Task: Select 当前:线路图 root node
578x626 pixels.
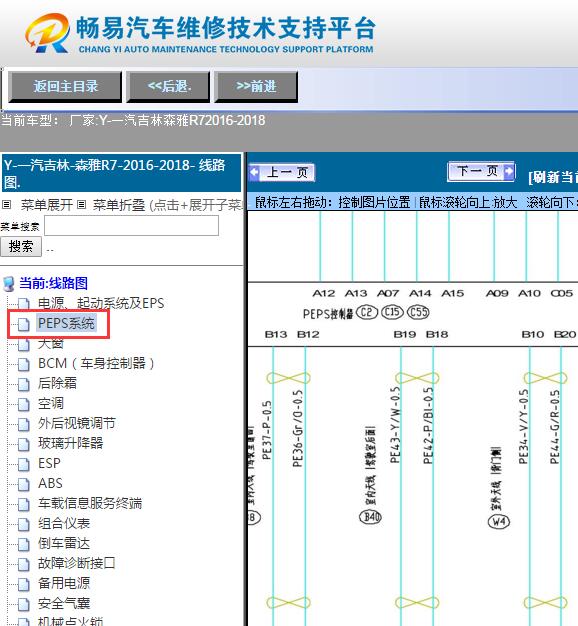Action: (53, 283)
